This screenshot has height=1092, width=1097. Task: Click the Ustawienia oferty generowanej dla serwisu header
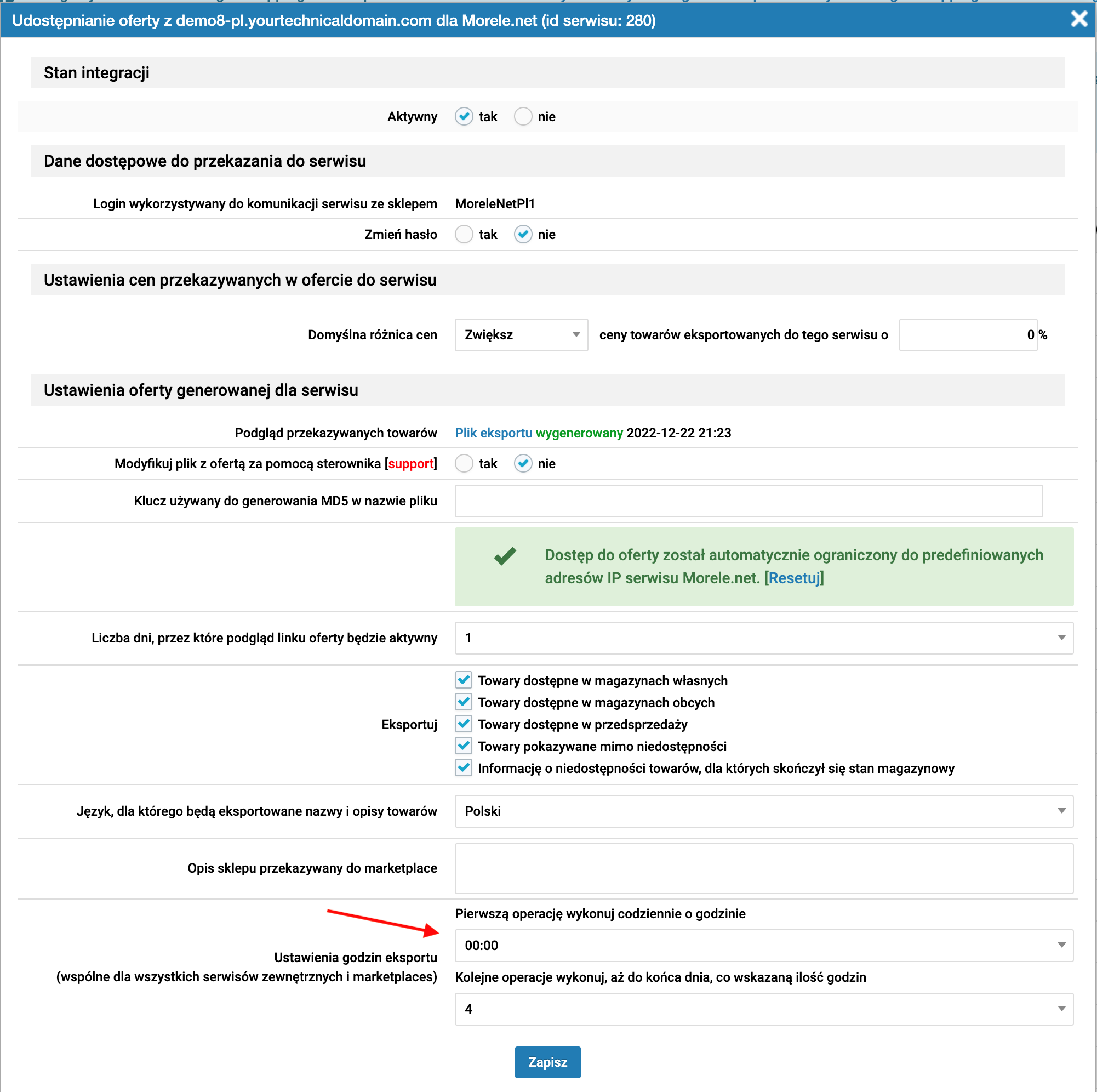click(x=547, y=390)
